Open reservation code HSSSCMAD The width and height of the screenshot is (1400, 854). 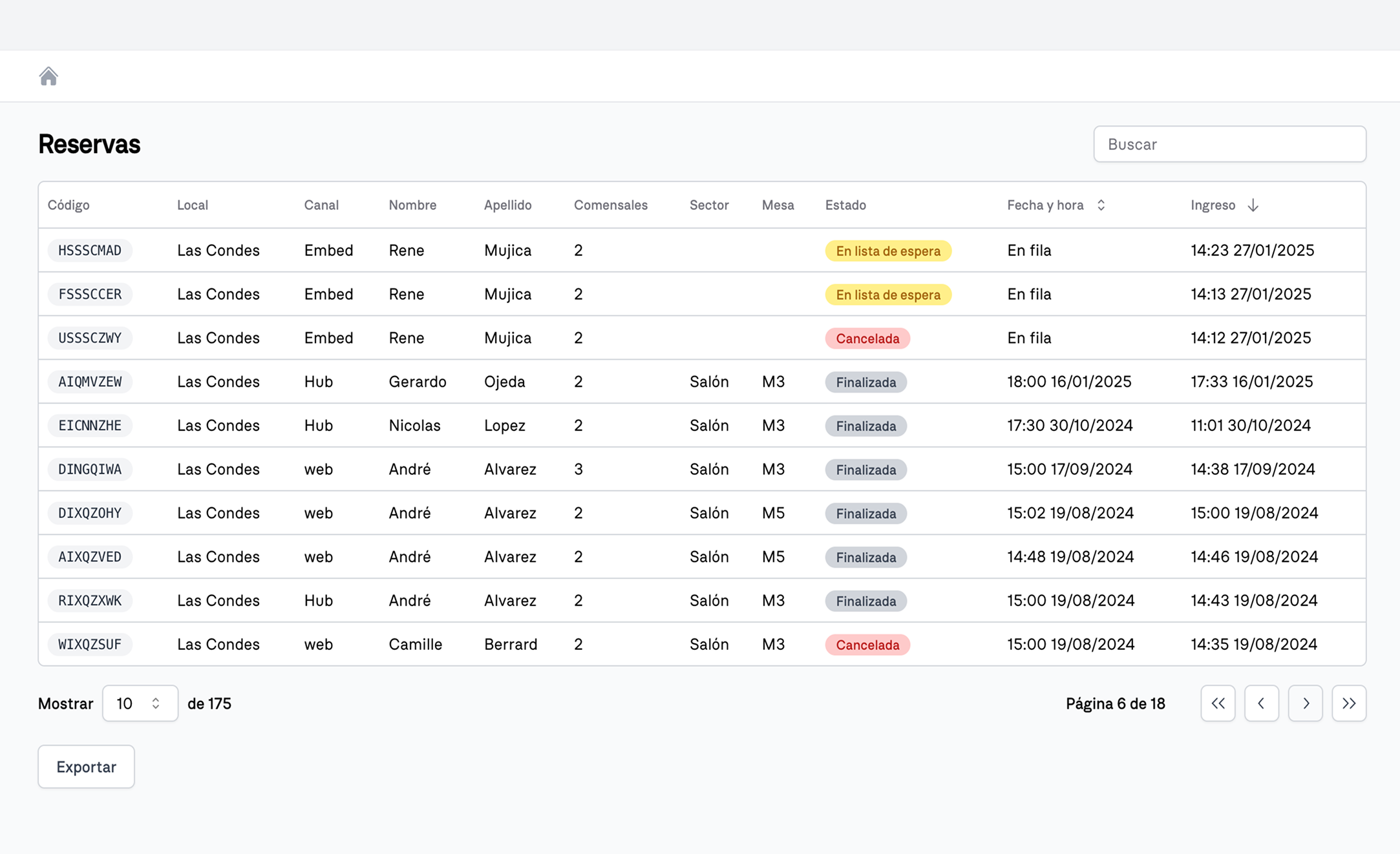90,250
